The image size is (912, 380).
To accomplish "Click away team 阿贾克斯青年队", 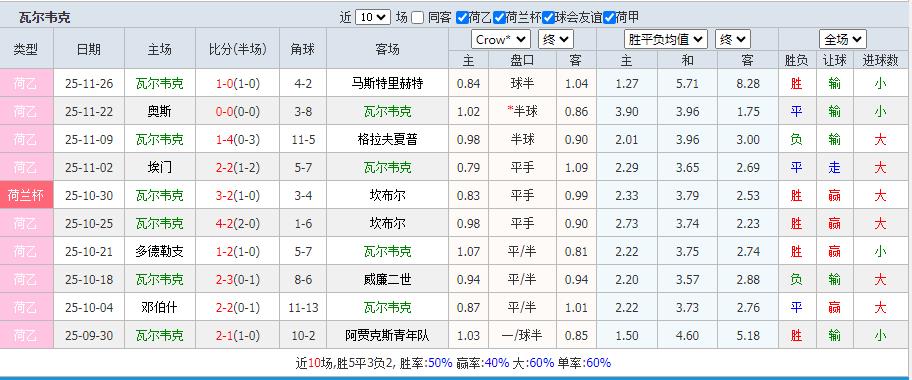I will point(387,335).
